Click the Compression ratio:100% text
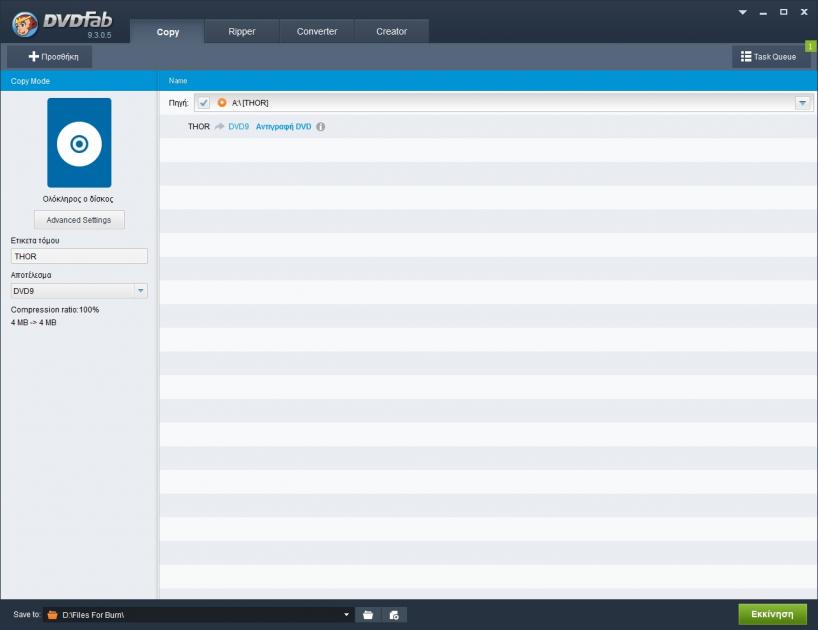 point(55,309)
